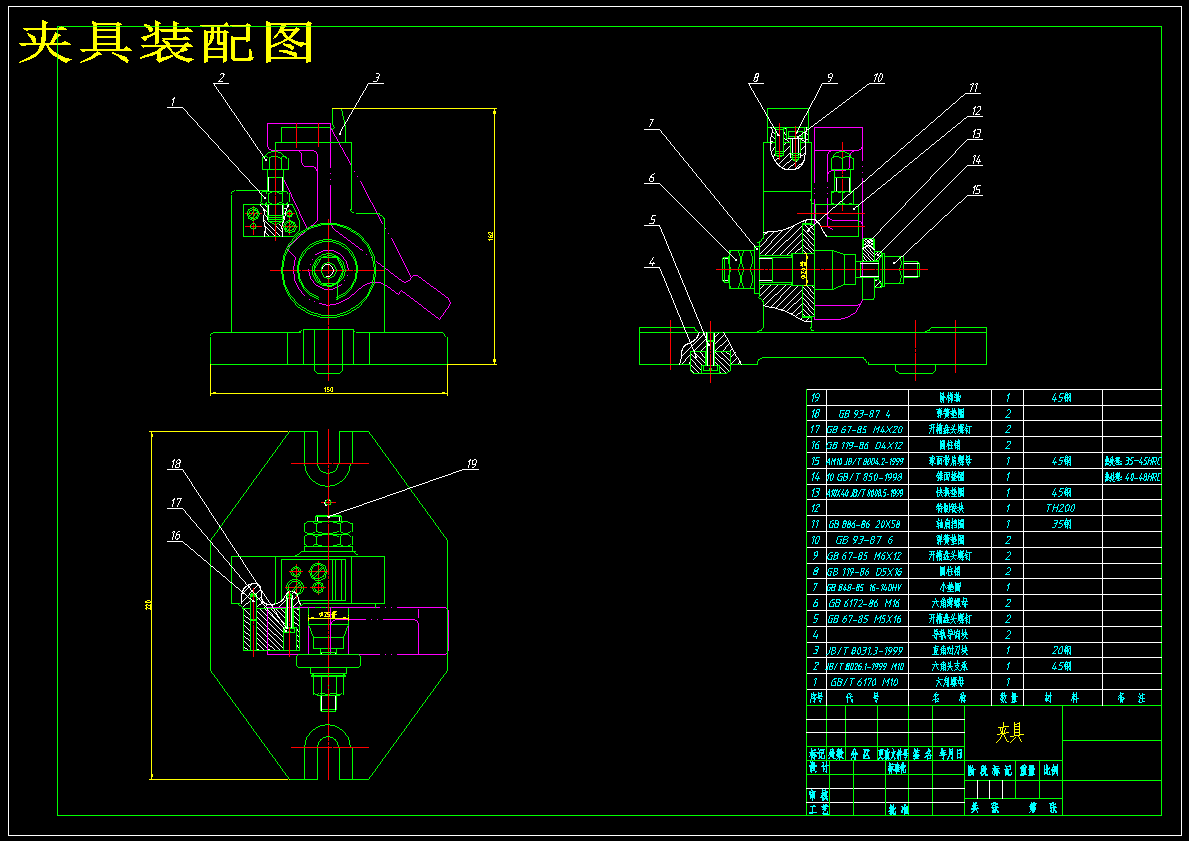Click the 阶段标记 label in the title block
The width and height of the screenshot is (1189, 841).
[990, 770]
